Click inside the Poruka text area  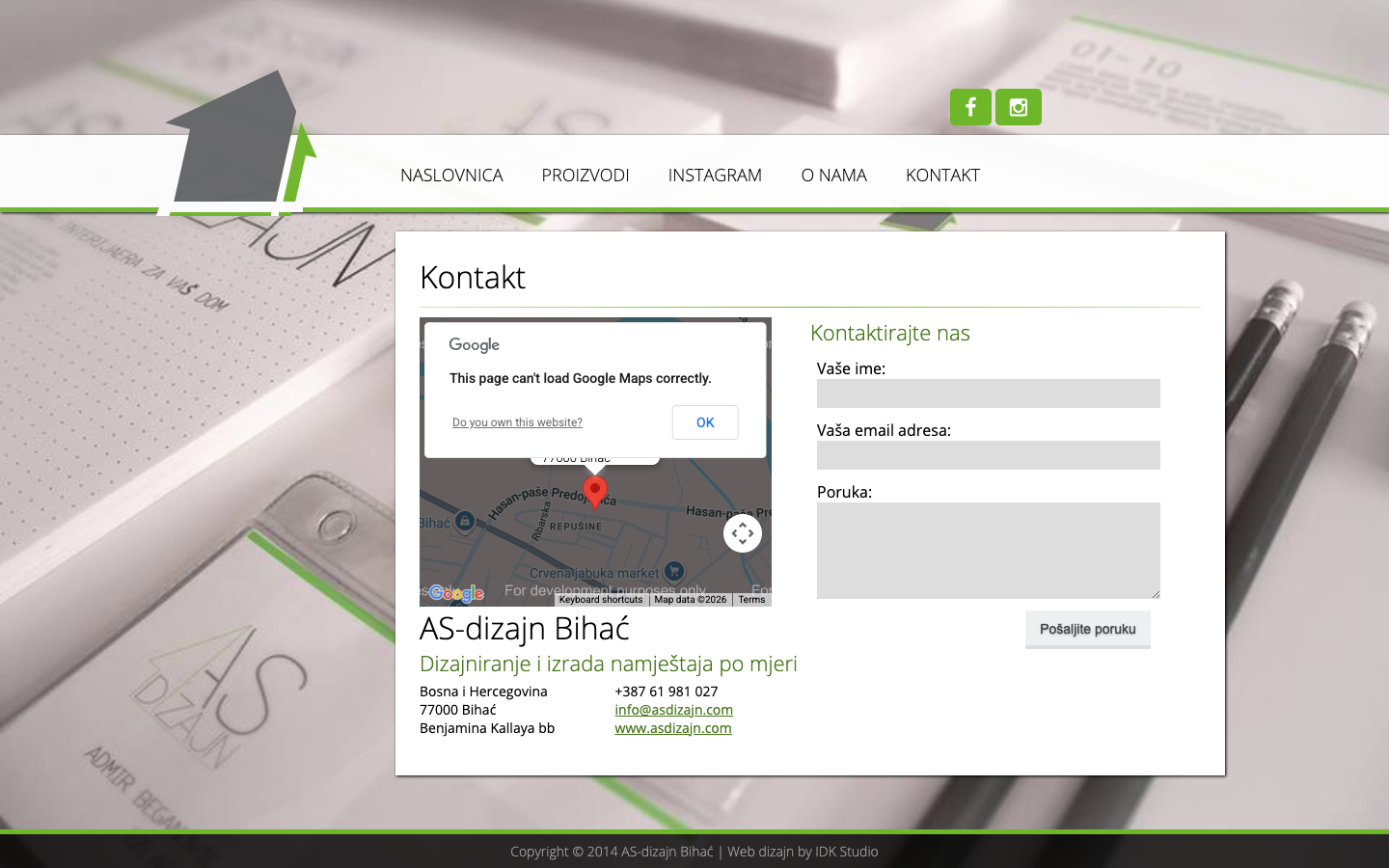[x=989, y=551]
